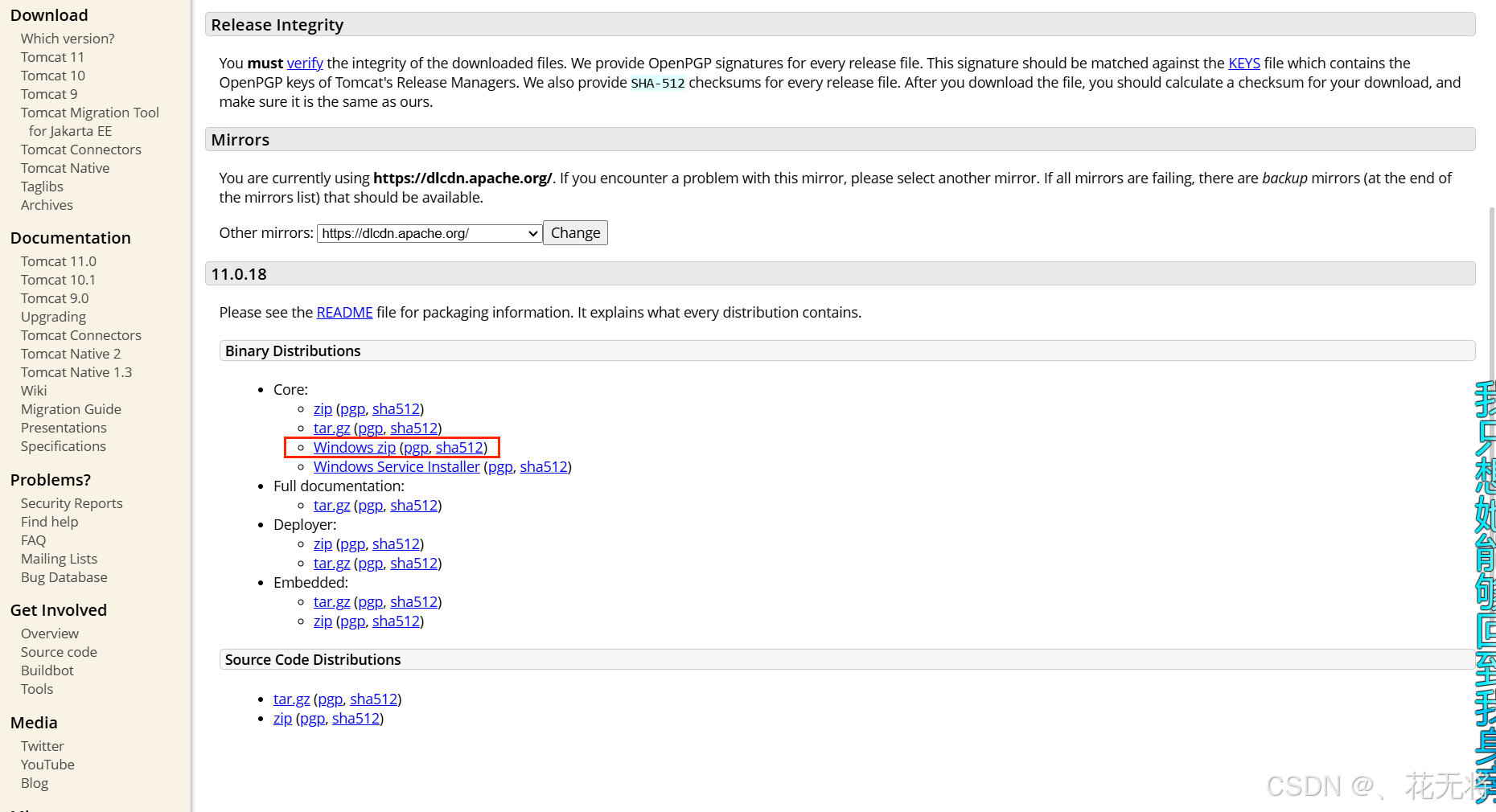Open sha512 for source code zip
The width and height of the screenshot is (1496, 812).
tap(356, 718)
